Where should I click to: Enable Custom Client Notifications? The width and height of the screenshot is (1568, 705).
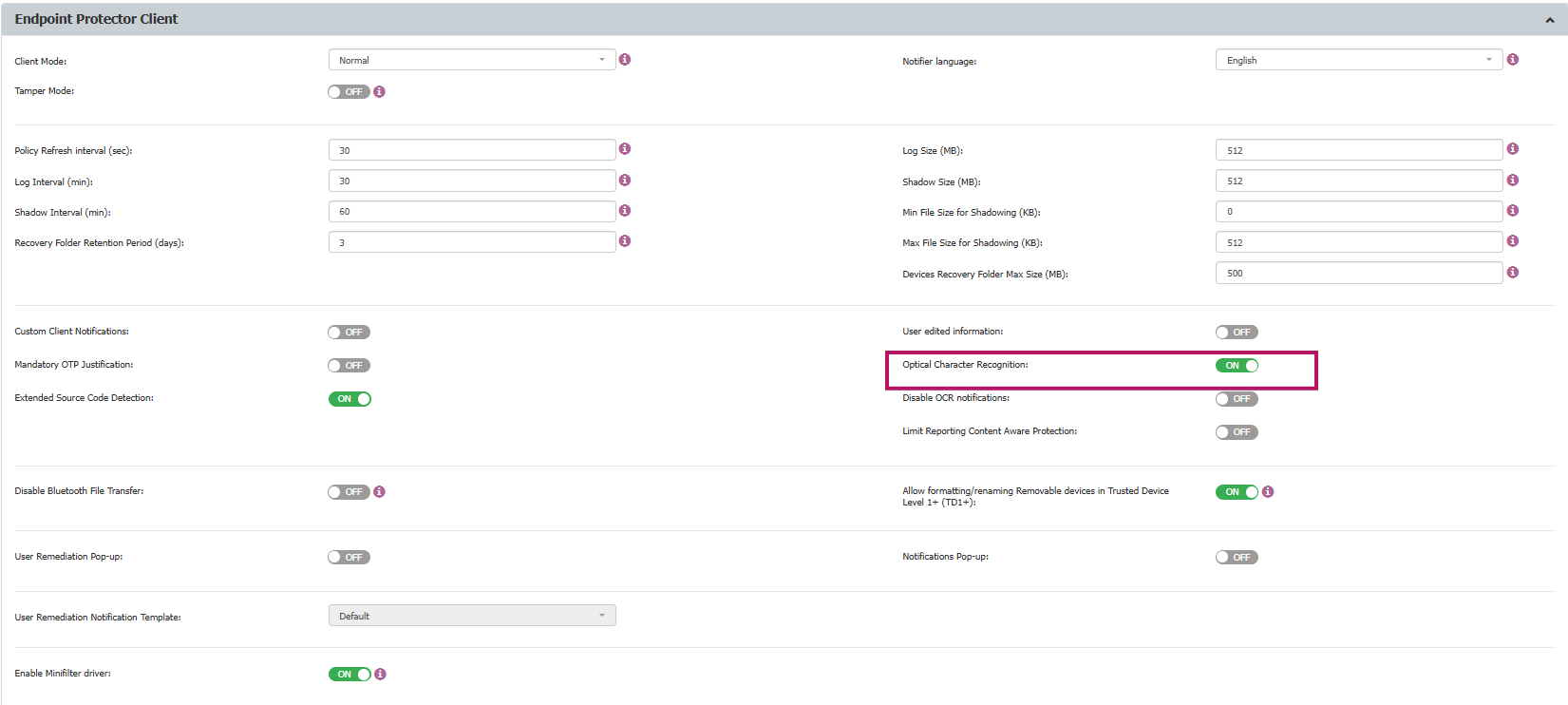pyautogui.click(x=349, y=333)
